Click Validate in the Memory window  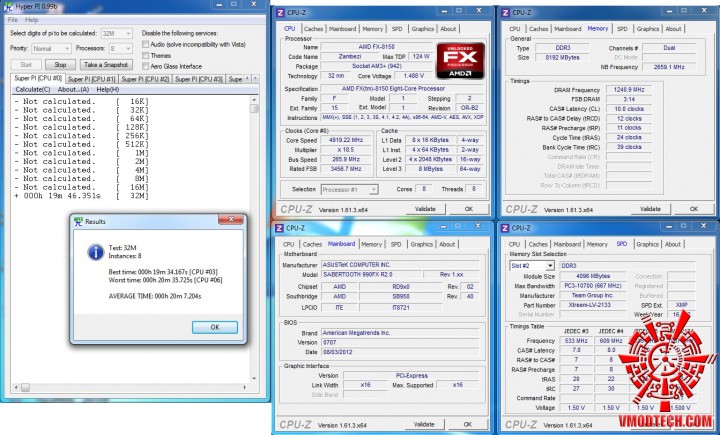coord(650,209)
